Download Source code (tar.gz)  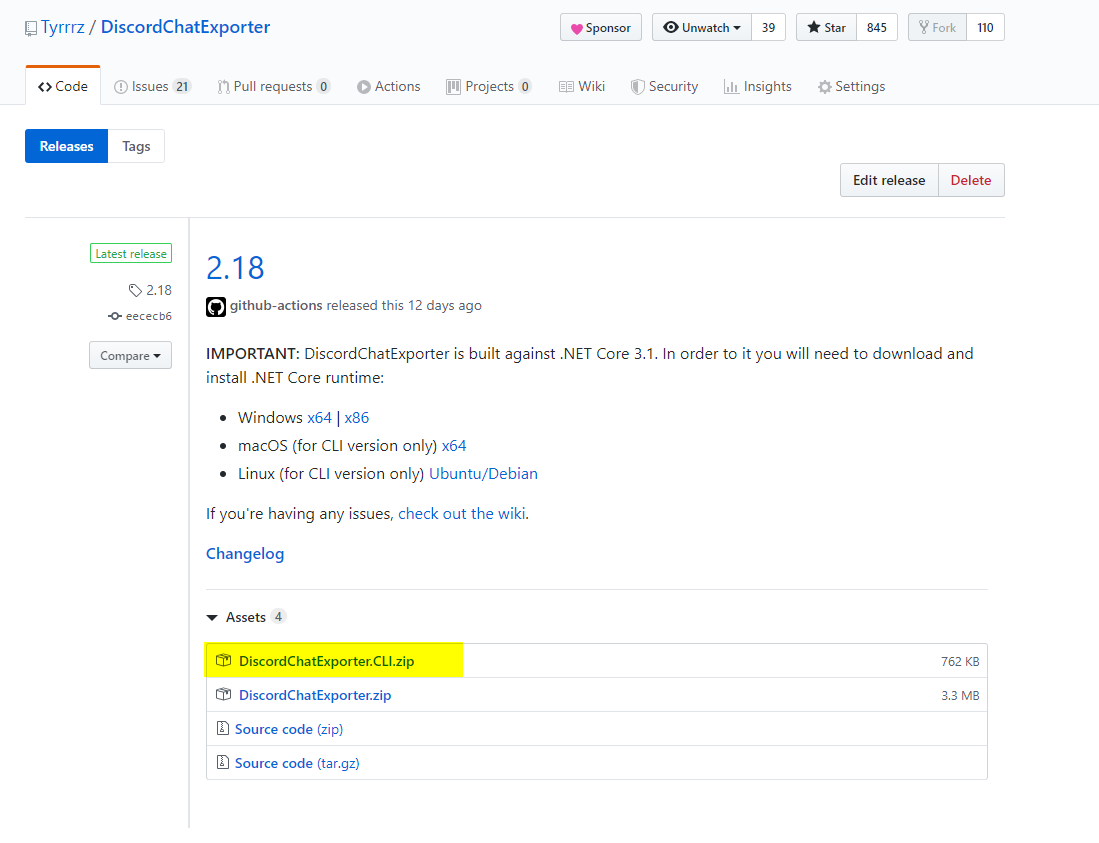pos(297,763)
